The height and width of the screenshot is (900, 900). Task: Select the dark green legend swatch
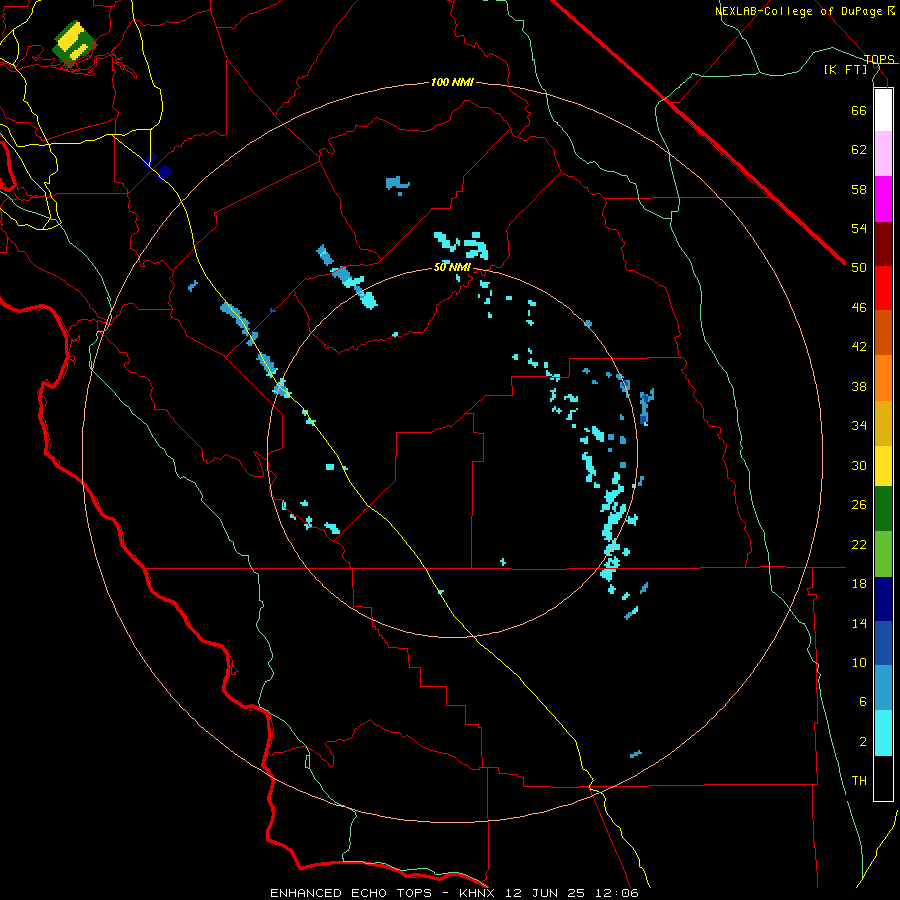(883, 509)
